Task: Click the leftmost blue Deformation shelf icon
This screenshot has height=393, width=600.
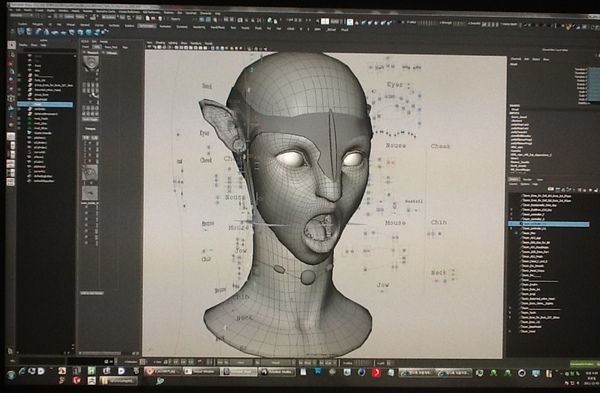Action: 21,31
